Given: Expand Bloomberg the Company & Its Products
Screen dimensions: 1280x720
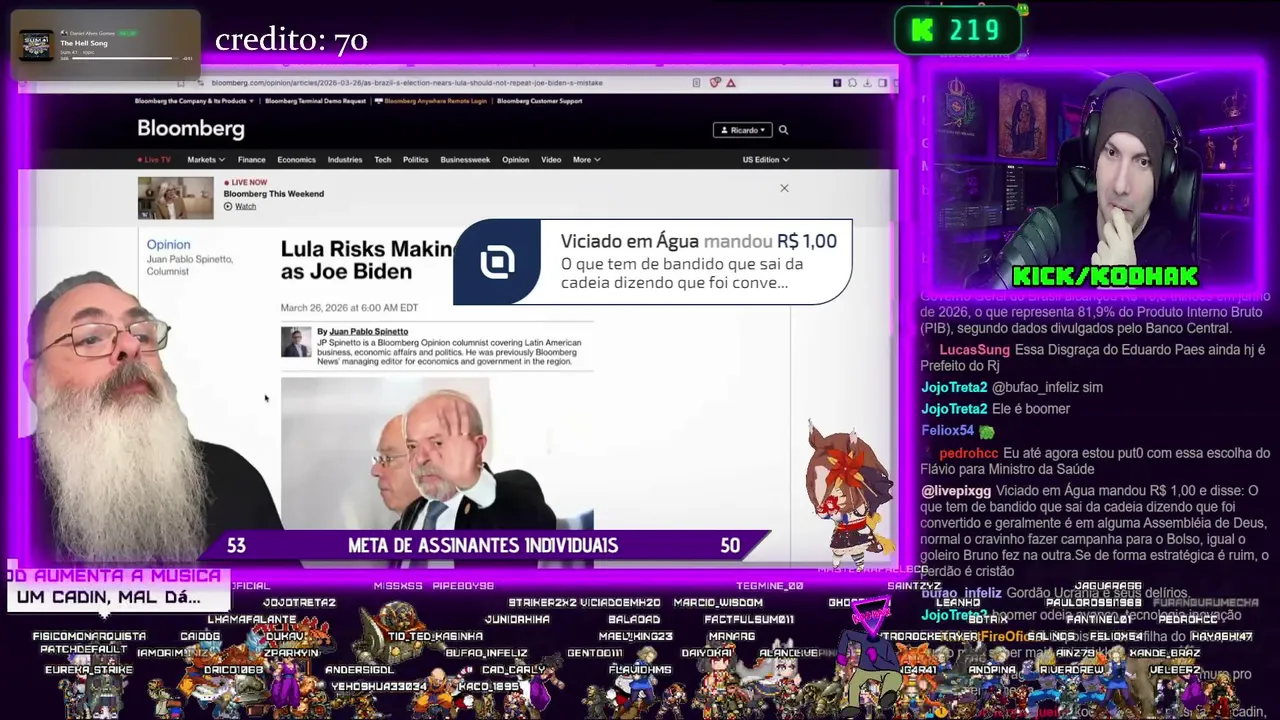Looking at the screenshot, I should click(194, 101).
